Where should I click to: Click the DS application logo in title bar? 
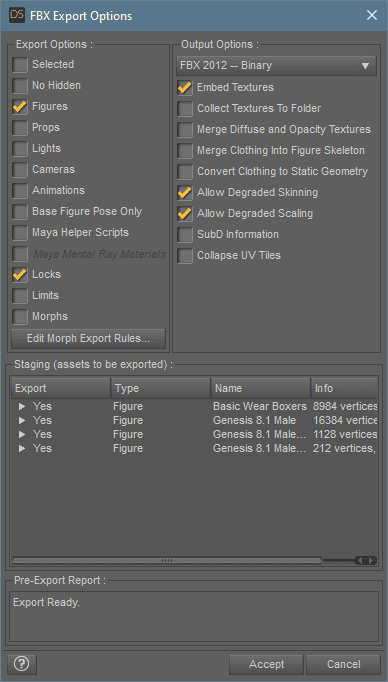(17, 16)
